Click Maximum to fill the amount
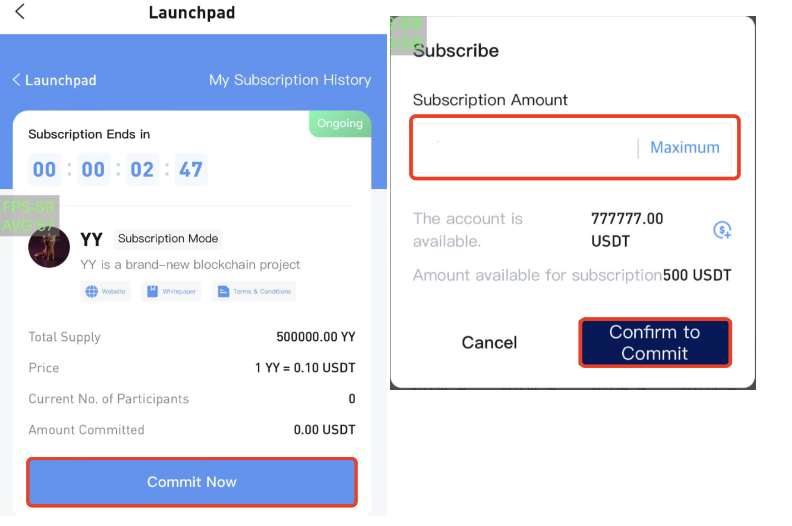 684,148
